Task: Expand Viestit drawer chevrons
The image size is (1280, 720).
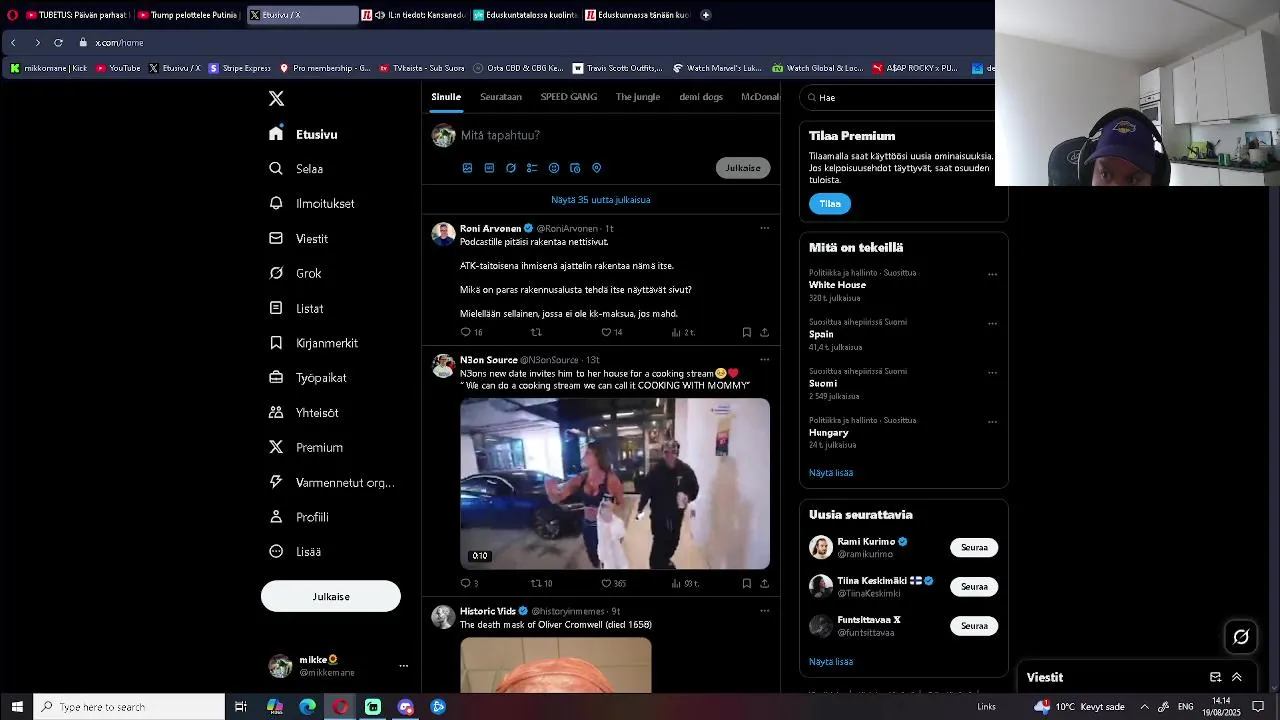Action: click(1237, 677)
